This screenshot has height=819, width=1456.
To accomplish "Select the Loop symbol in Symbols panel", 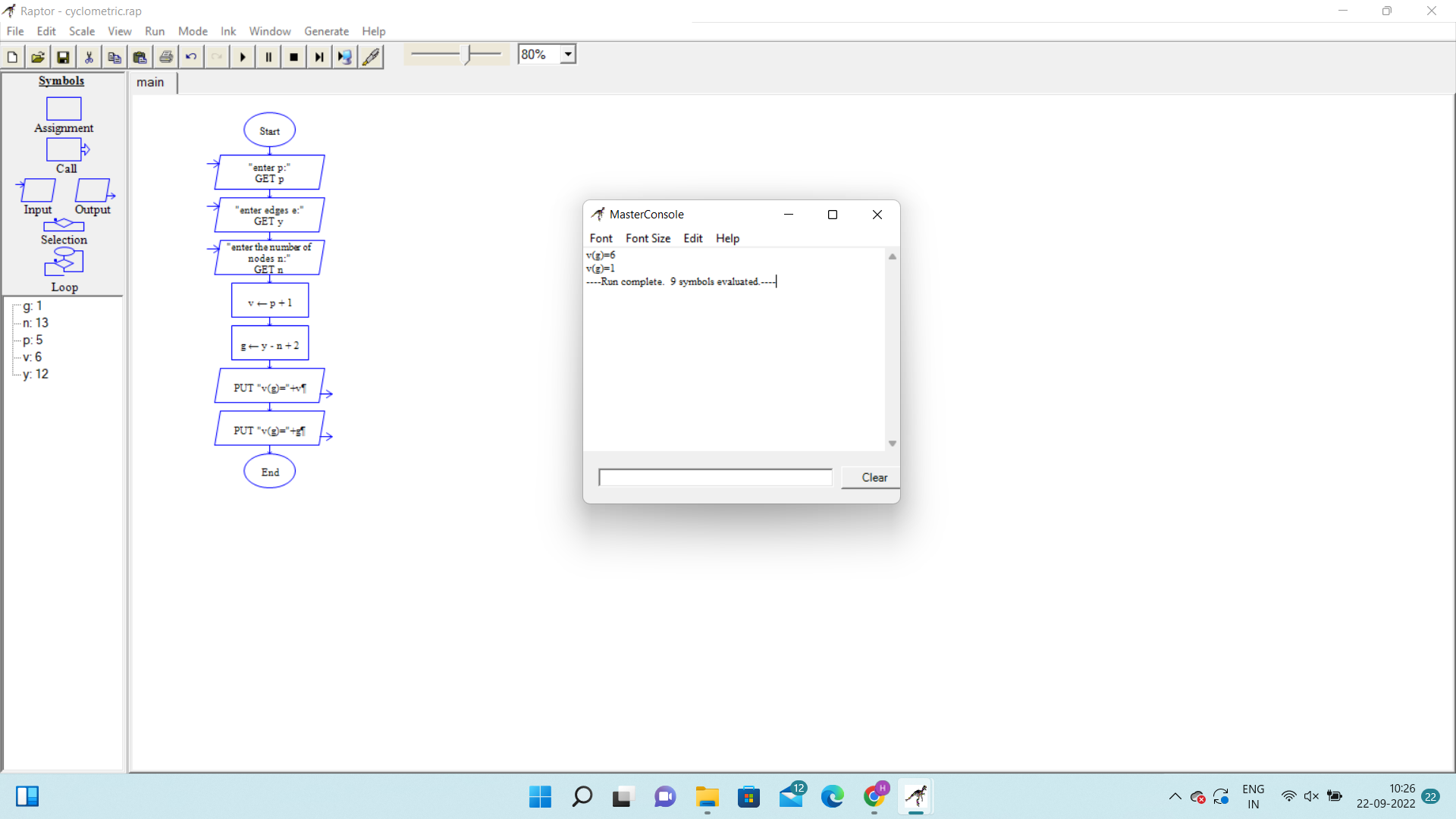I will pos(64,262).
